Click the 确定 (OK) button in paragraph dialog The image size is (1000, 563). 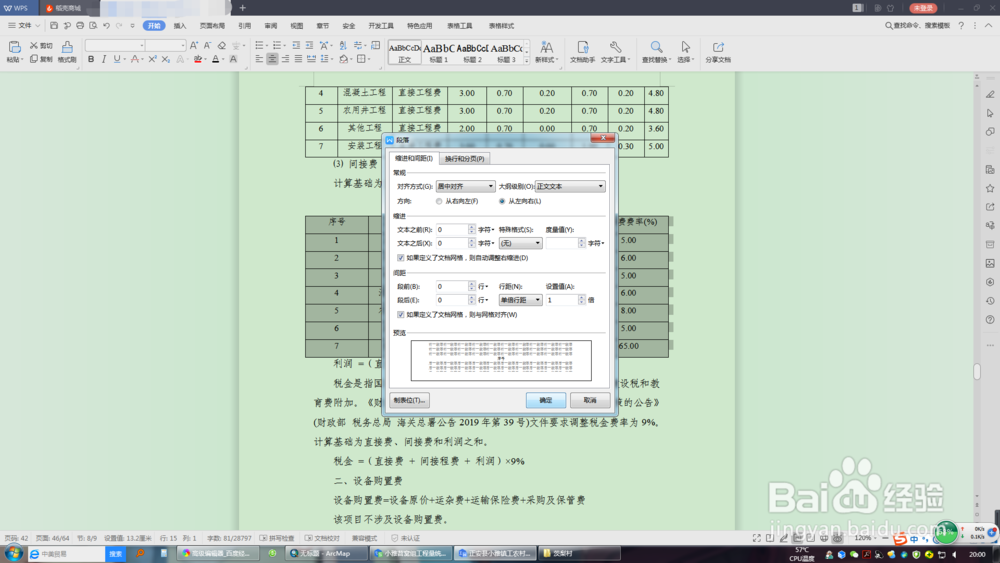tap(546, 400)
